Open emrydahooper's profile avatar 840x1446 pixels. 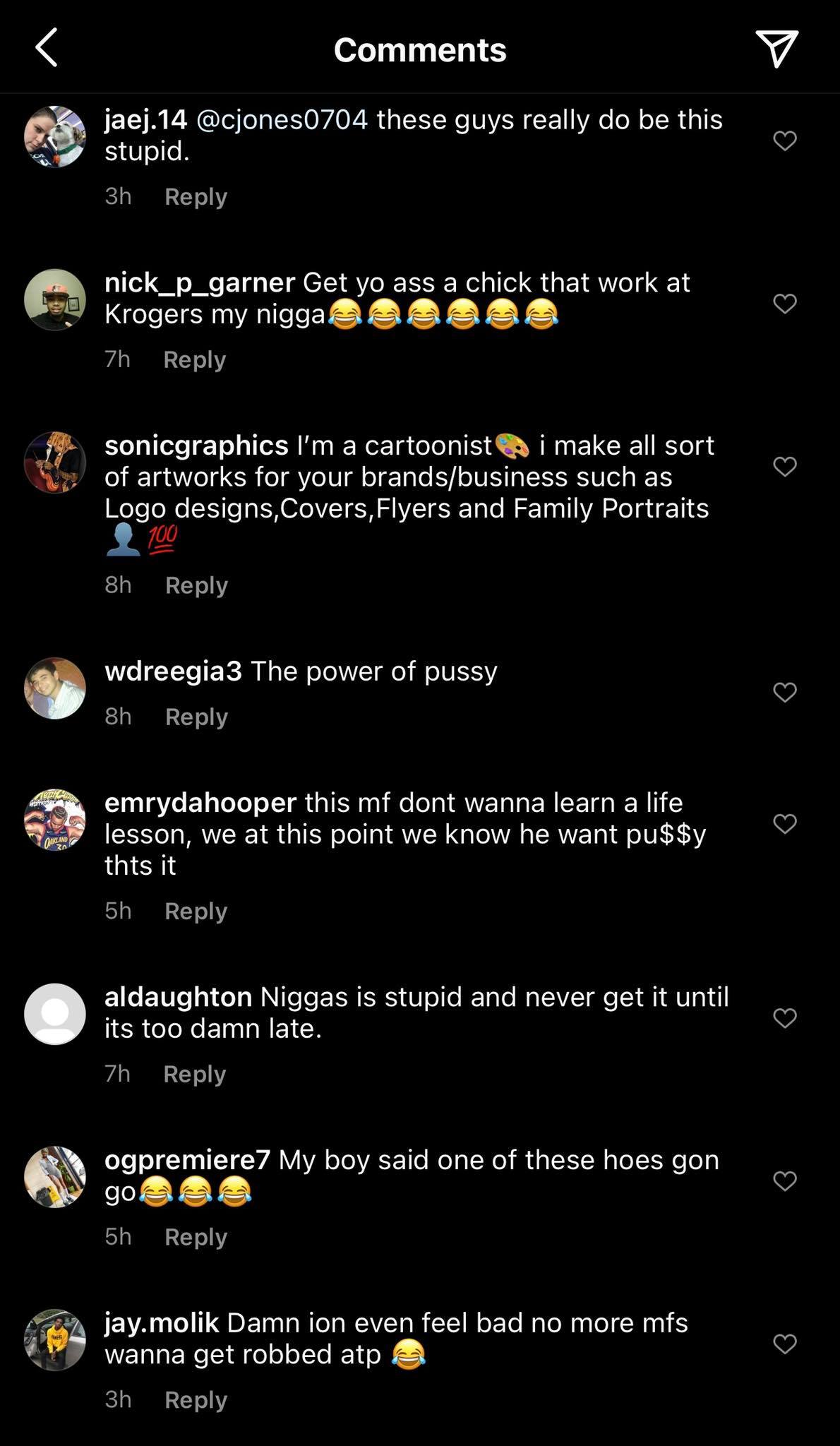coord(55,820)
